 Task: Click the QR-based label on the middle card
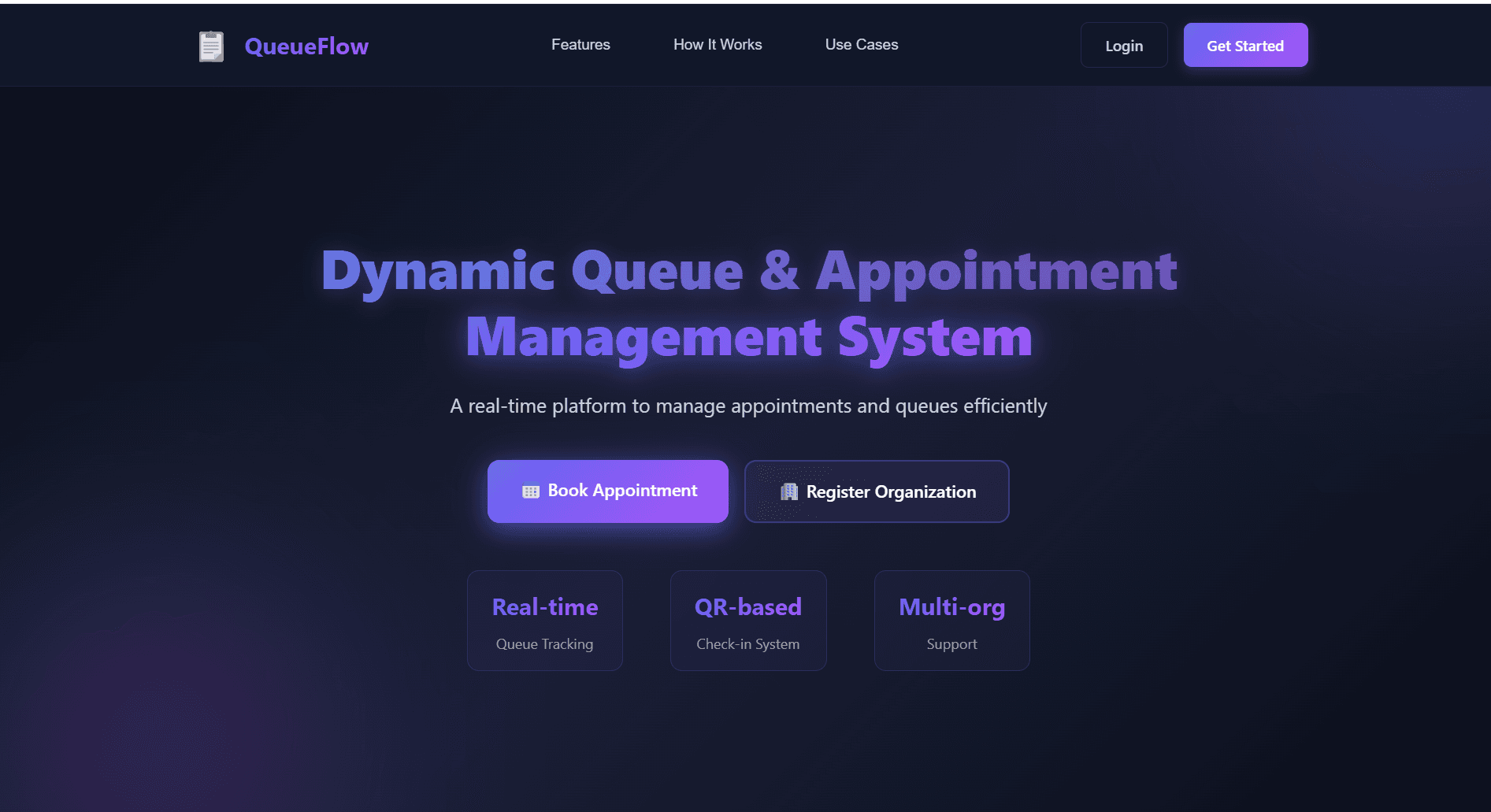(x=747, y=607)
